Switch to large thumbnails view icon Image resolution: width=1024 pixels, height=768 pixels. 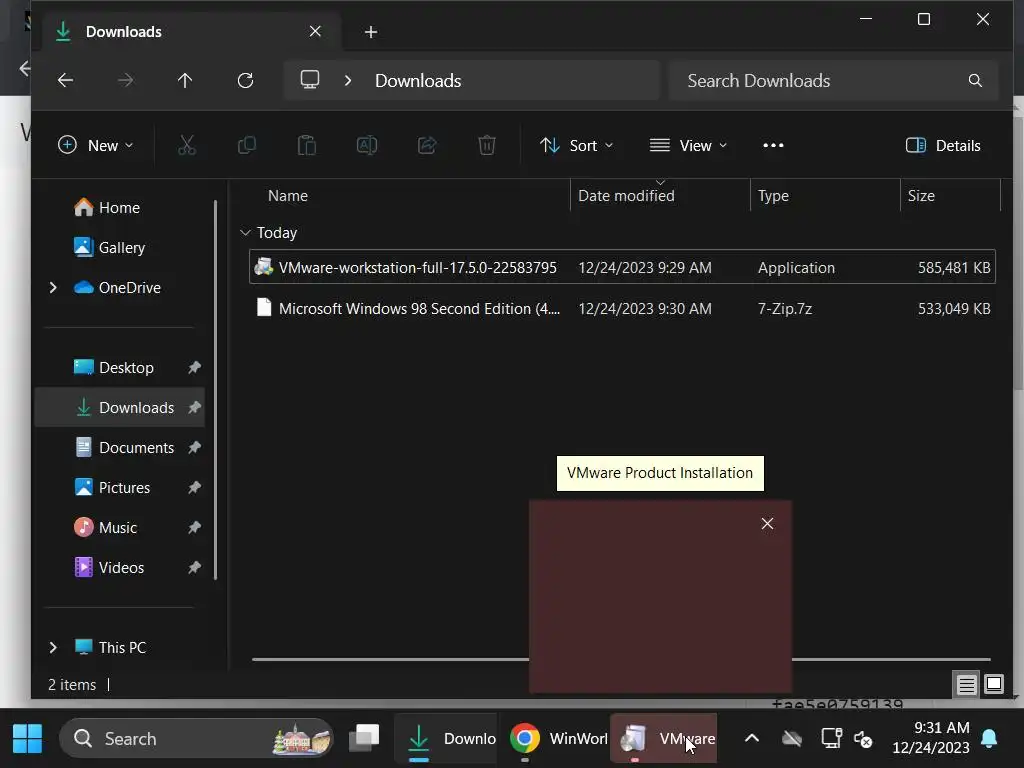point(994,684)
